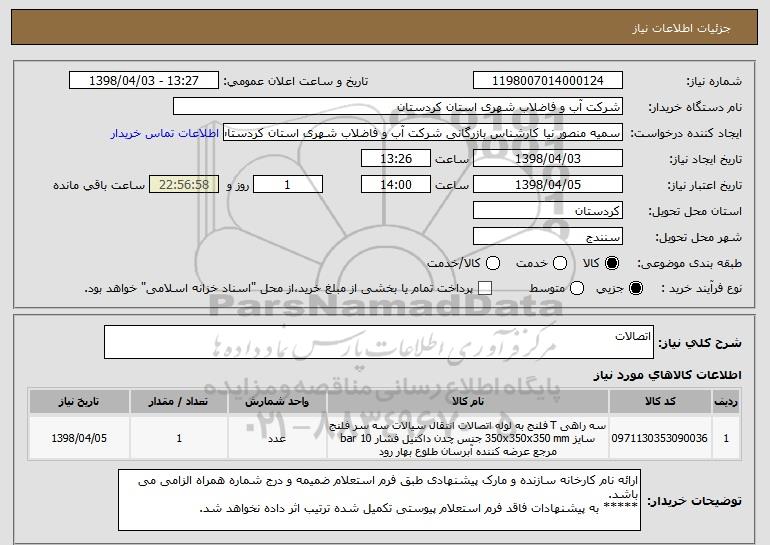This screenshot has width=770, height=545.
Task: Click the delivery province field کردستان
Action: pos(548,211)
